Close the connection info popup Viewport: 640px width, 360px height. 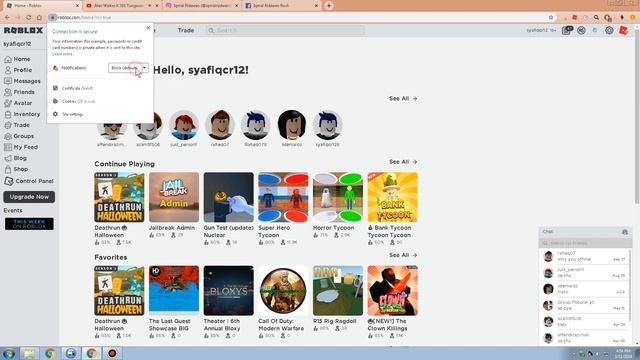[148, 28]
